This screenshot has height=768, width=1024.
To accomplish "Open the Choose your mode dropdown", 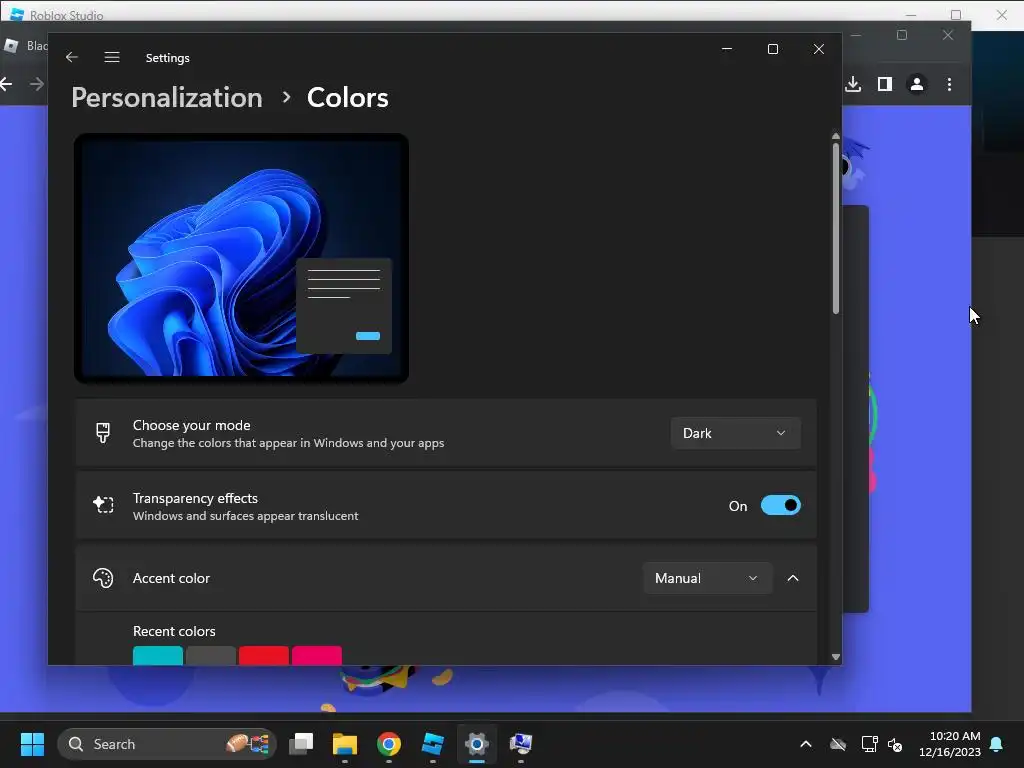I will coord(735,433).
